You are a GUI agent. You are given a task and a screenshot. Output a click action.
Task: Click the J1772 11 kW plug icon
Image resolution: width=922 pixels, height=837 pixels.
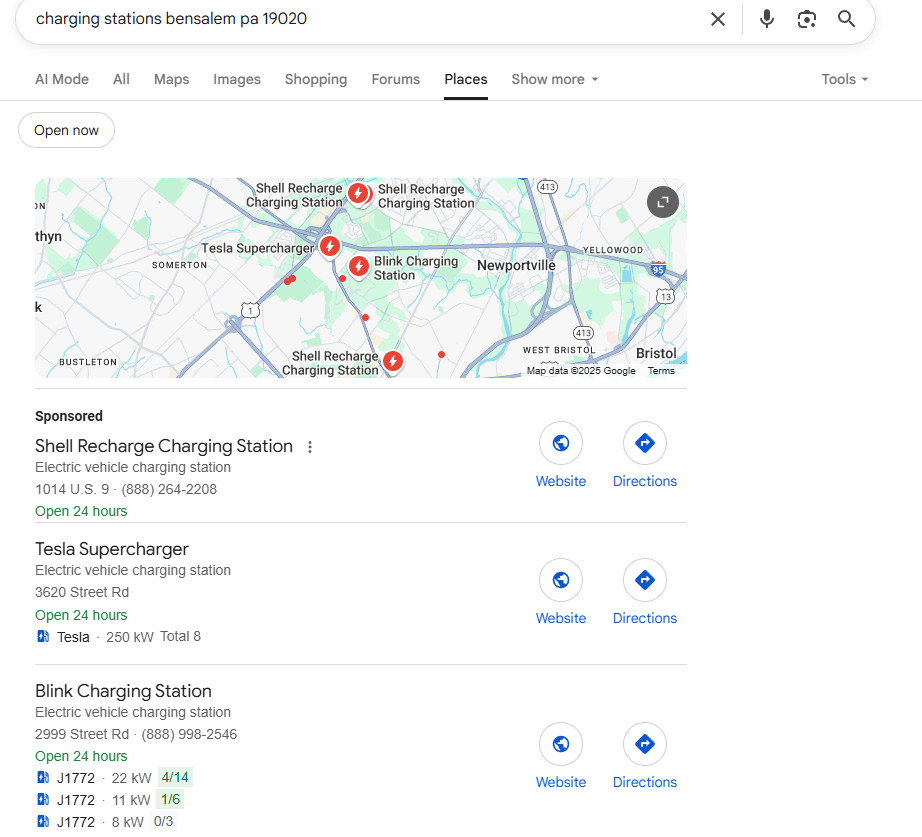pyautogui.click(x=43, y=799)
